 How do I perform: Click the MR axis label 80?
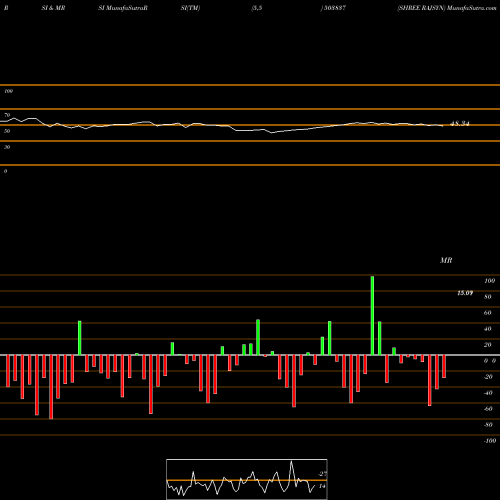click(488, 297)
